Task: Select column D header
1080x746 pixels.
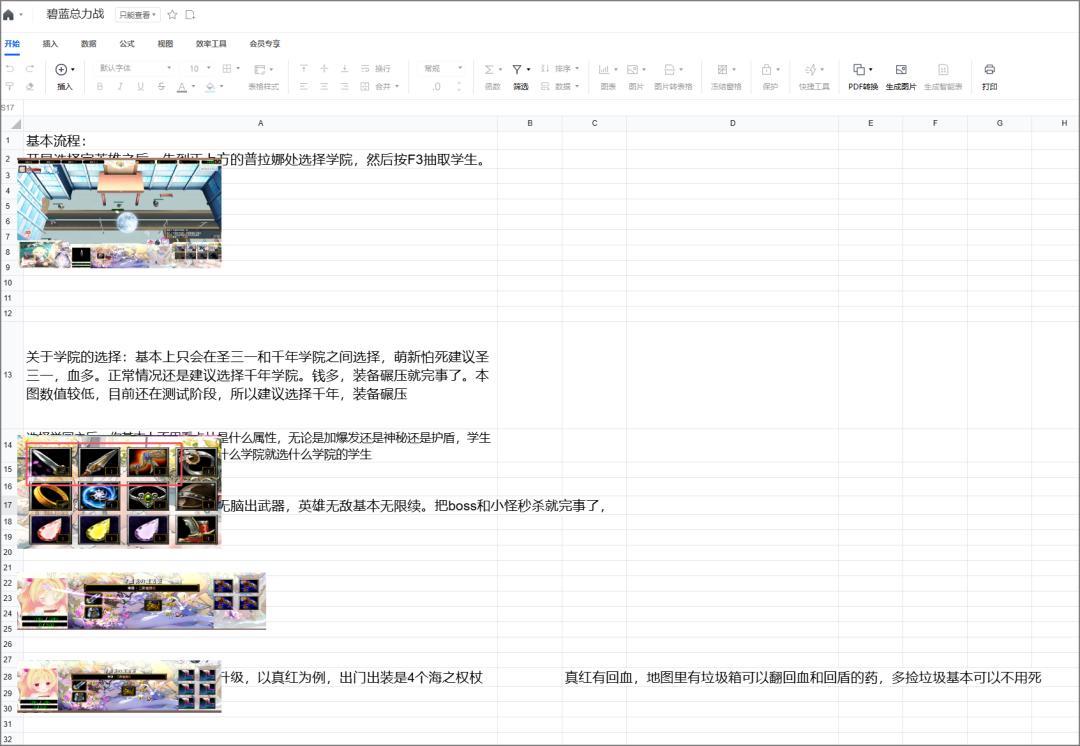Action: coord(732,123)
